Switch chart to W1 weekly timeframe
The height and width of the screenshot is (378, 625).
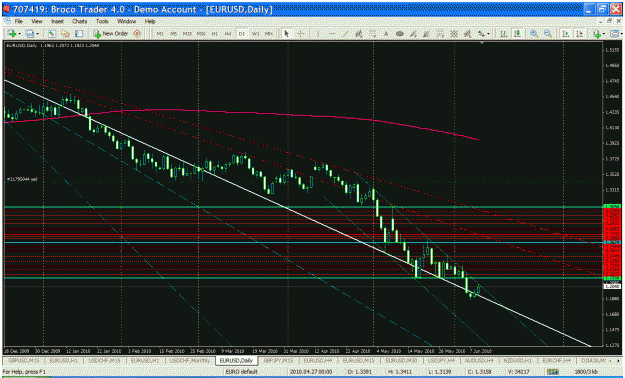[x=256, y=34]
